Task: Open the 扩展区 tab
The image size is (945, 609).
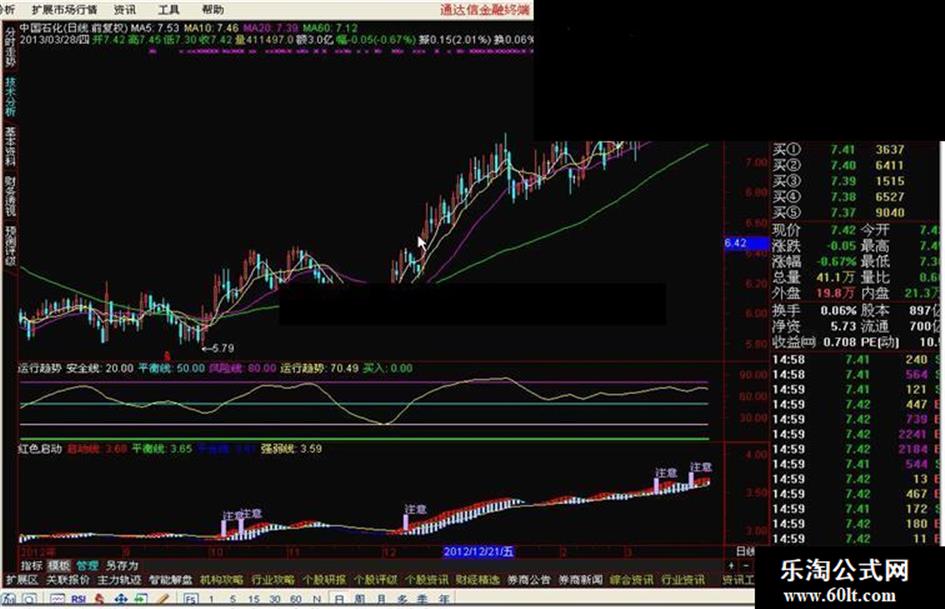Action: (x=22, y=580)
